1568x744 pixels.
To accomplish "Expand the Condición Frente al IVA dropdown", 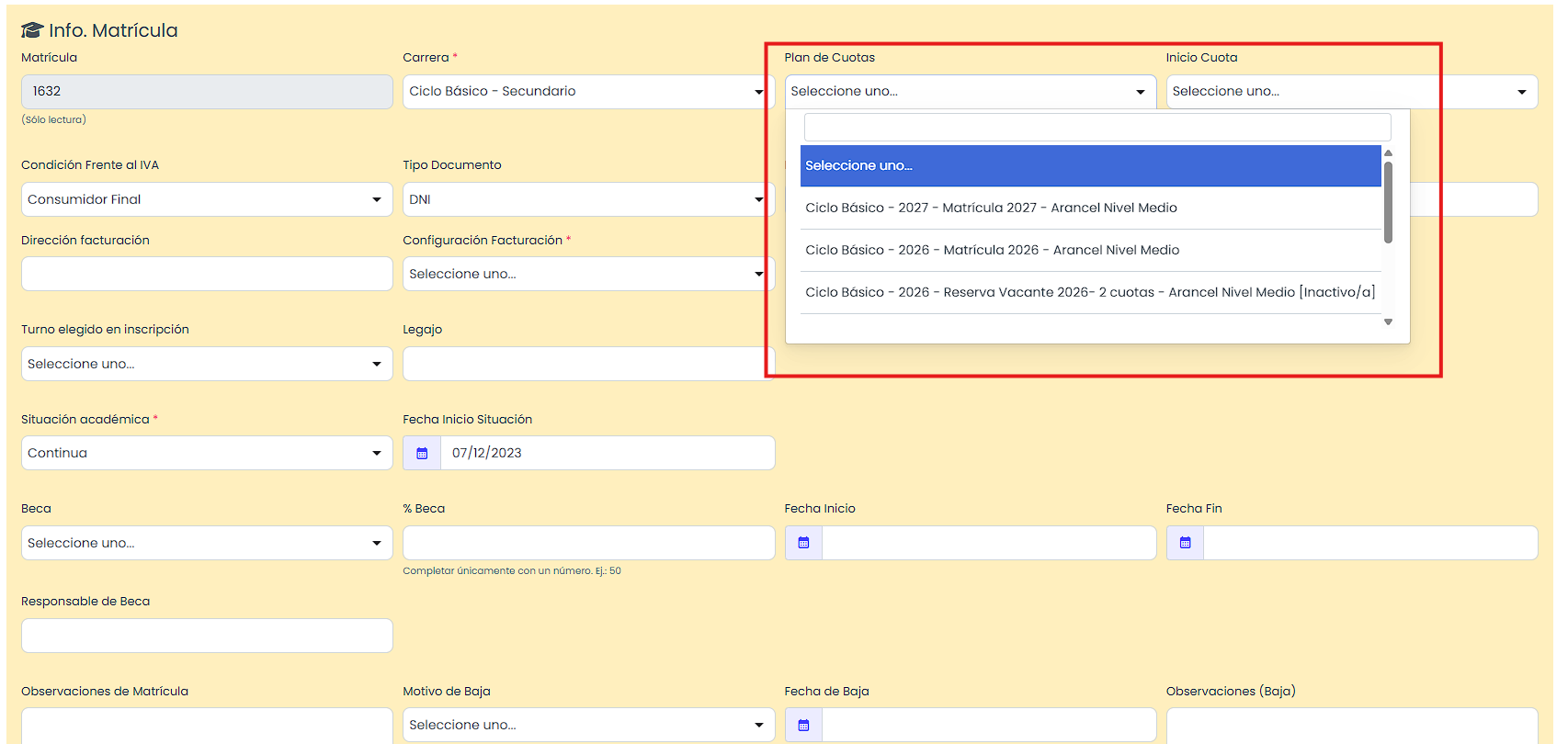I will [207, 199].
